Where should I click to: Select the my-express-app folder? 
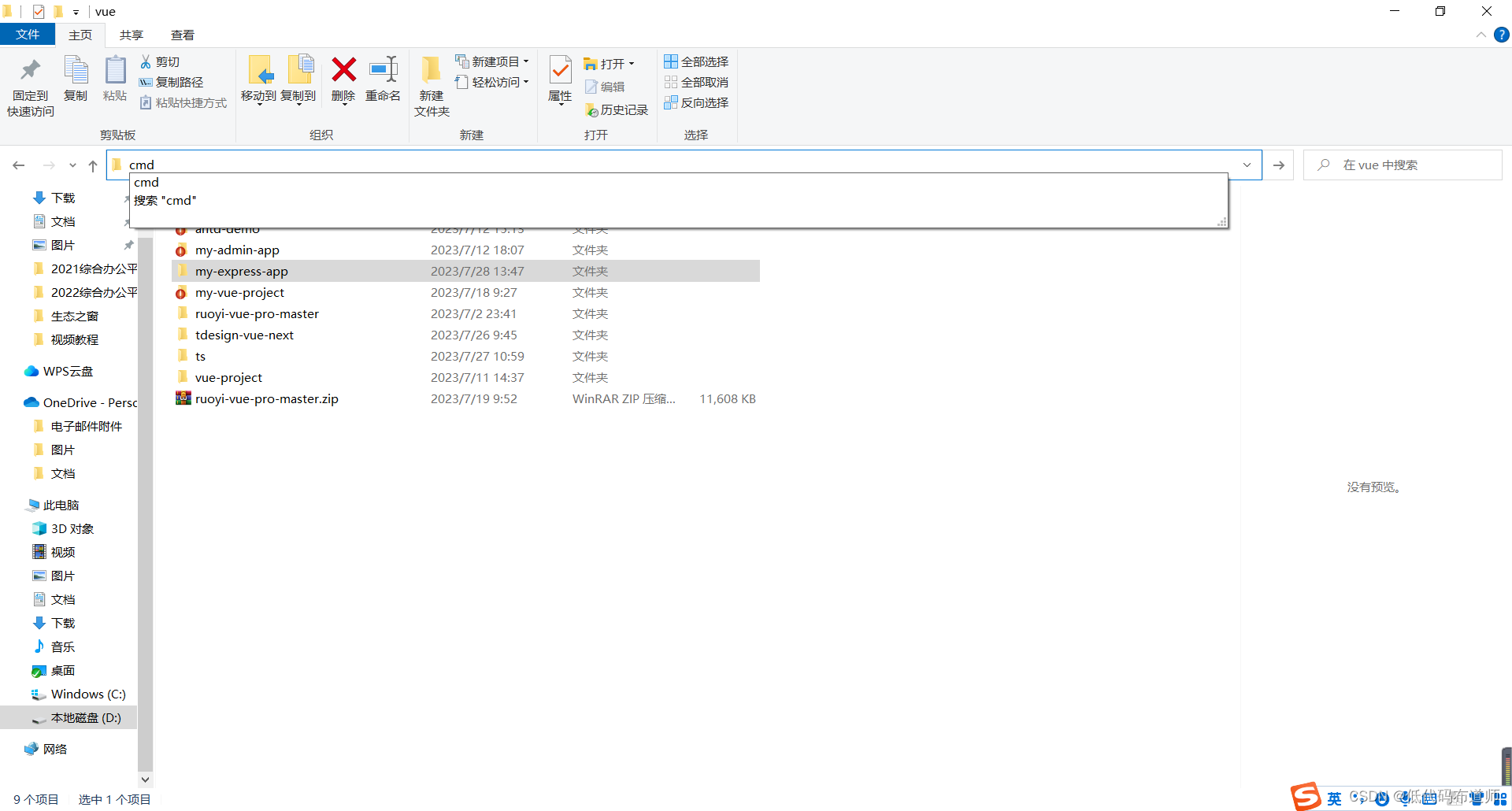[241, 271]
